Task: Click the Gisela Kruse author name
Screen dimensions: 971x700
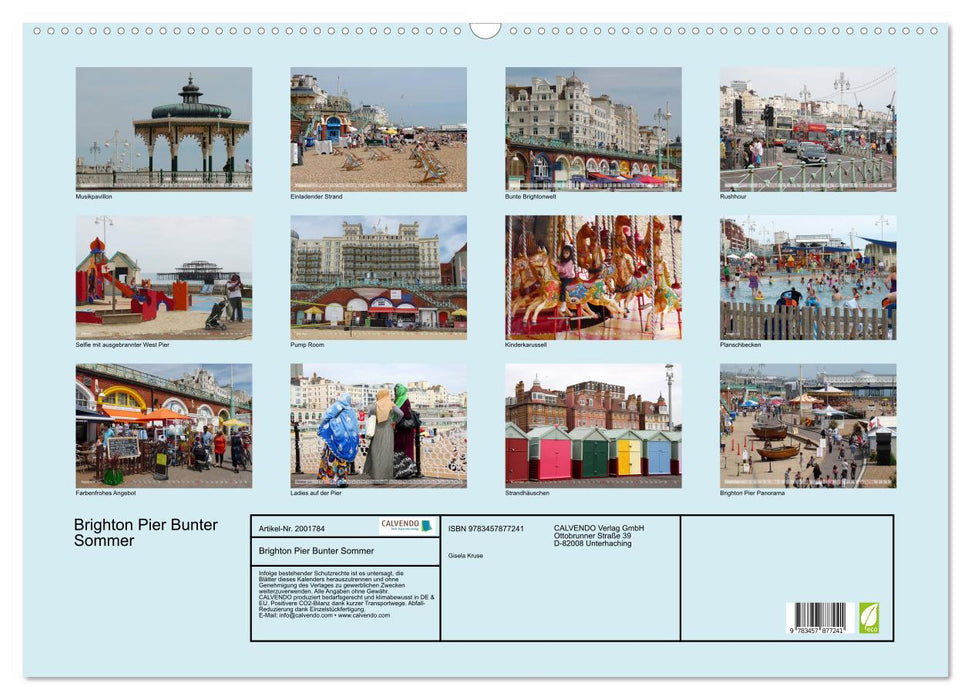Action: click(x=467, y=555)
